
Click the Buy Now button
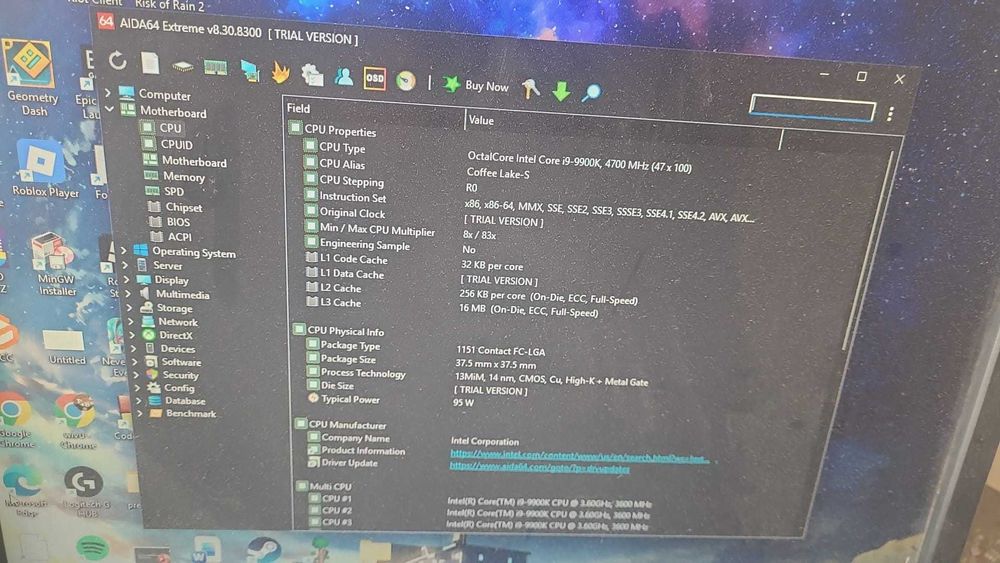(476, 85)
